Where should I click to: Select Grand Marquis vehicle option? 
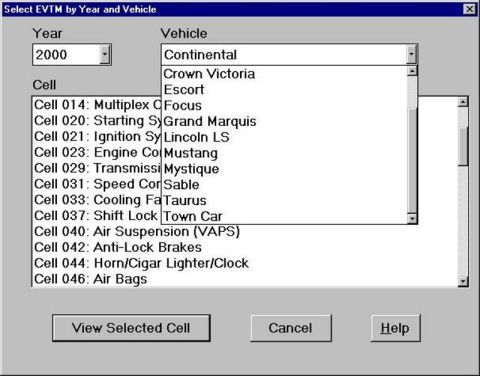pyautogui.click(x=285, y=121)
